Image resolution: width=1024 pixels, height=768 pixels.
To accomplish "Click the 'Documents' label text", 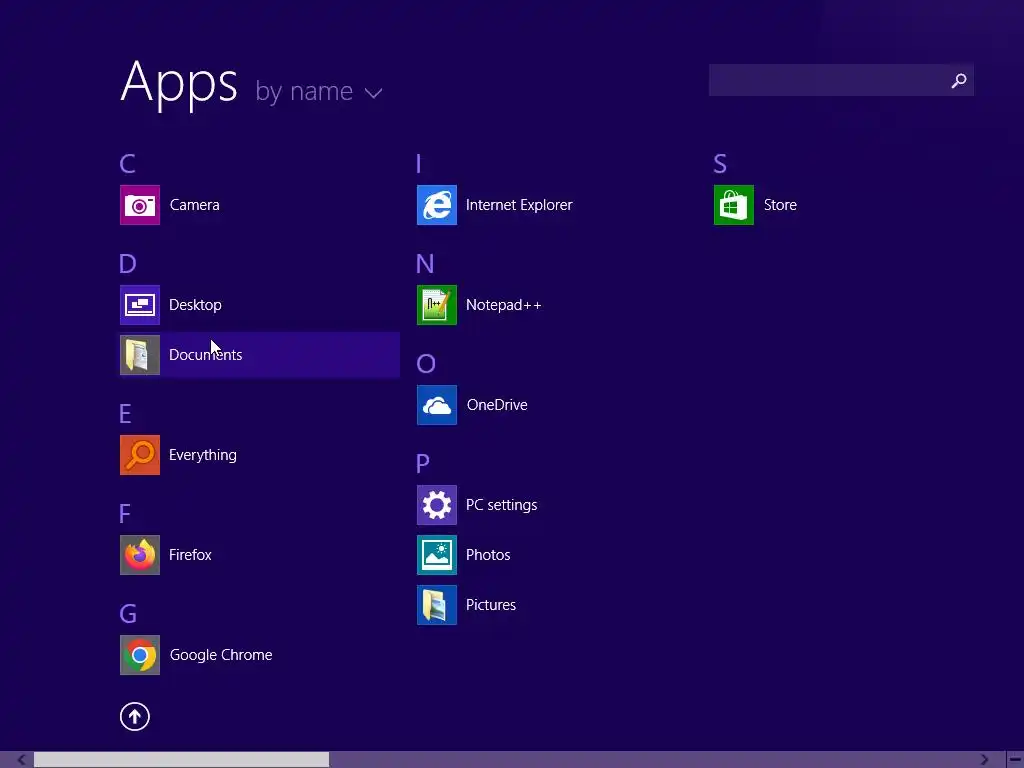I will [x=206, y=355].
